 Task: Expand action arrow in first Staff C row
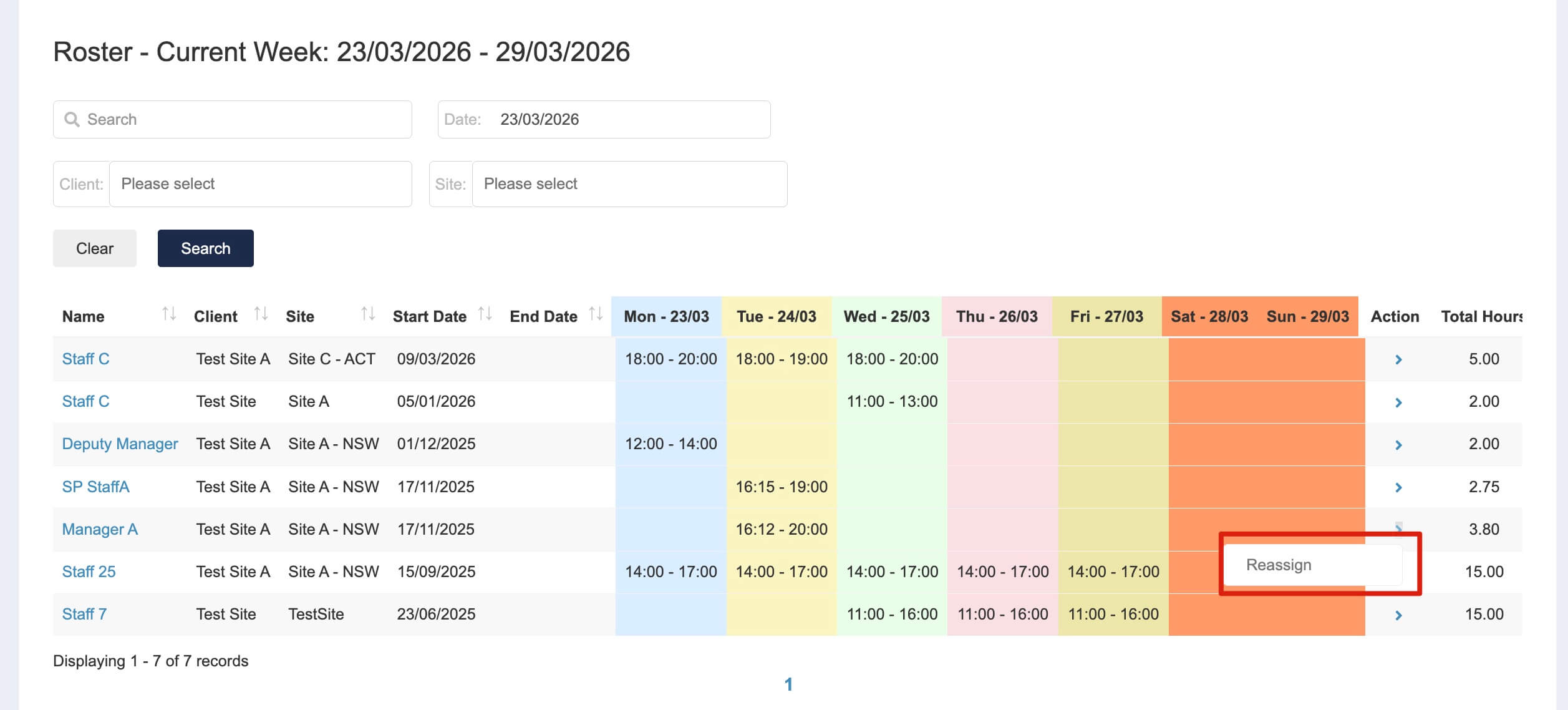click(x=1398, y=359)
